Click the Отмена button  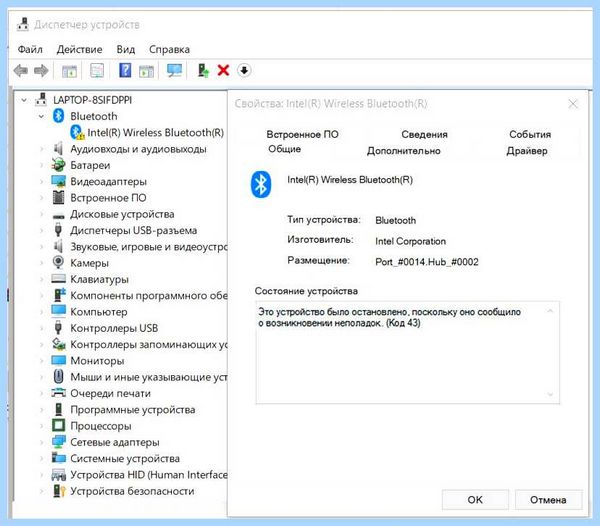548,499
